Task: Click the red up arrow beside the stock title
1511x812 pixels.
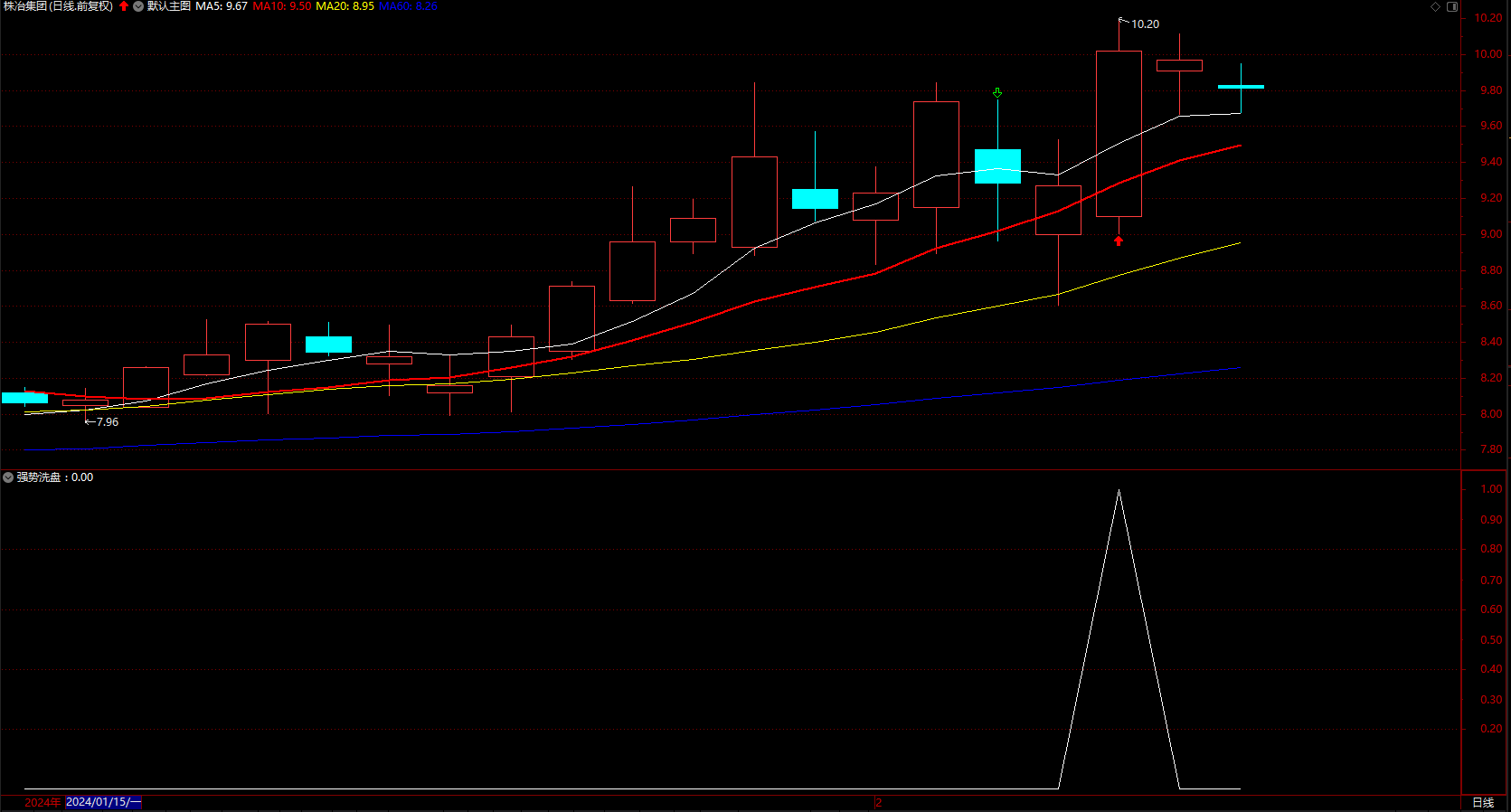Action: pos(124,6)
